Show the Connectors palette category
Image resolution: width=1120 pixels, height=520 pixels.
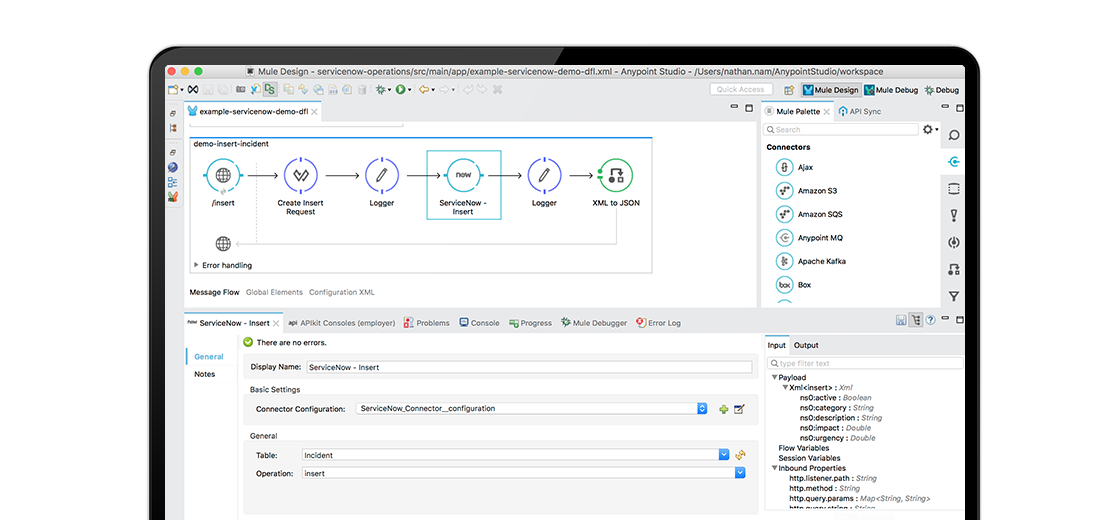pos(953,162)
